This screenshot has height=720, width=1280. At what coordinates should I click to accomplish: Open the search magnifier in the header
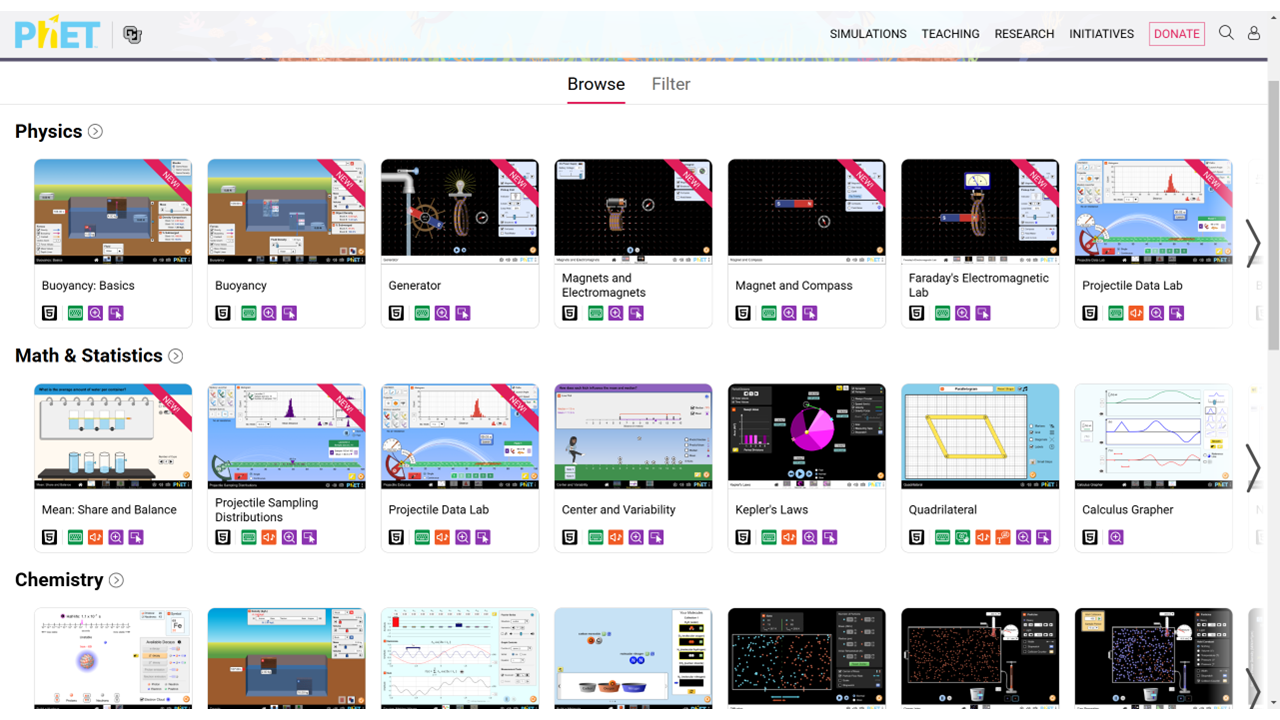point(1226,33)
